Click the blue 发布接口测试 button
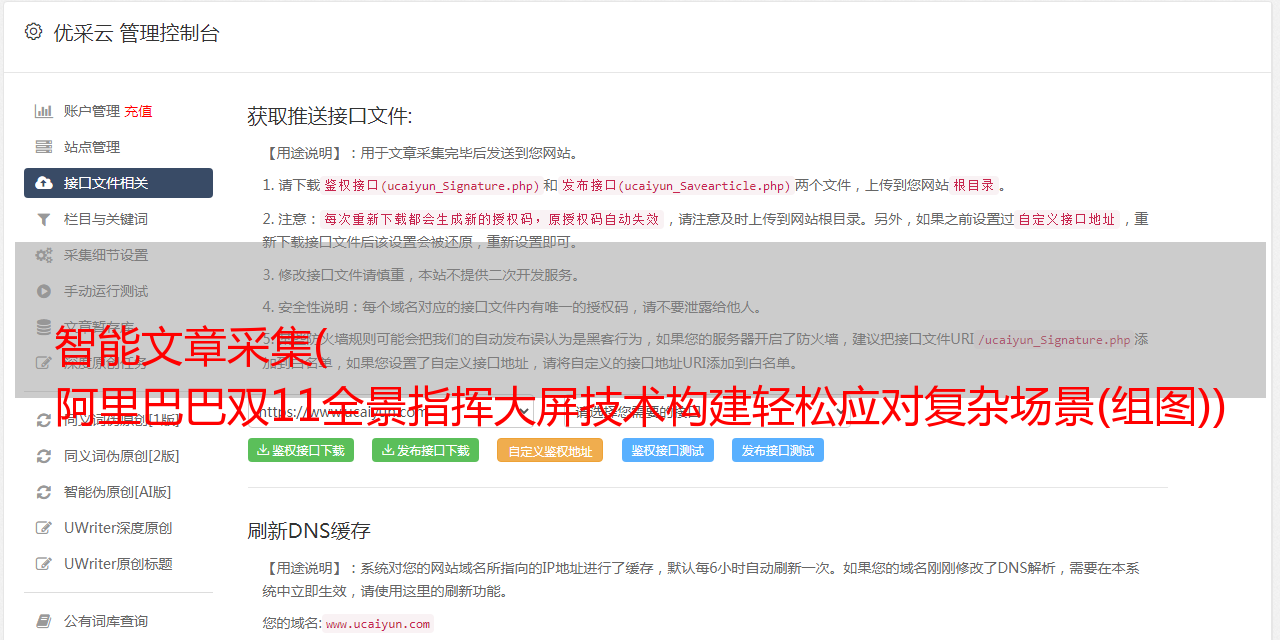1280x640 pixels. [x=778, y=450]
